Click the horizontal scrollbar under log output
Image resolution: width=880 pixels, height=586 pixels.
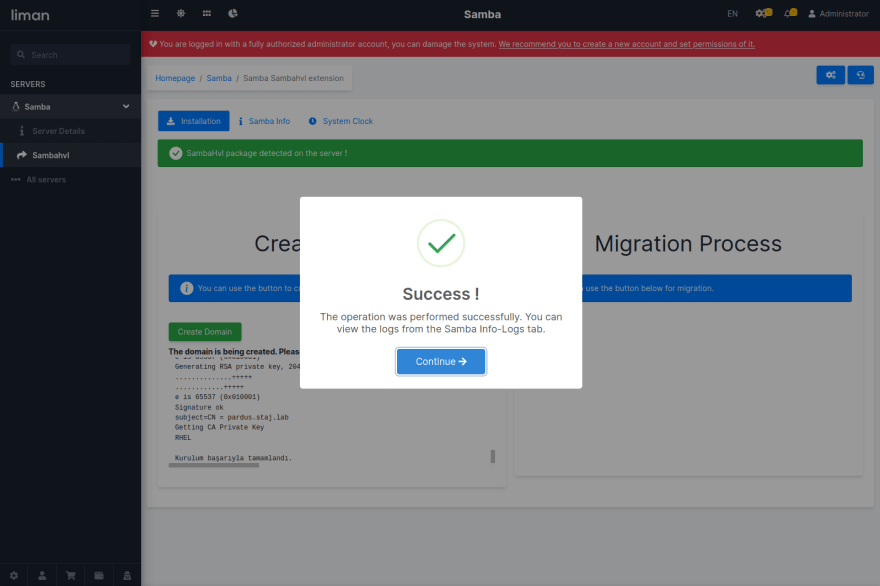point(214,465)
